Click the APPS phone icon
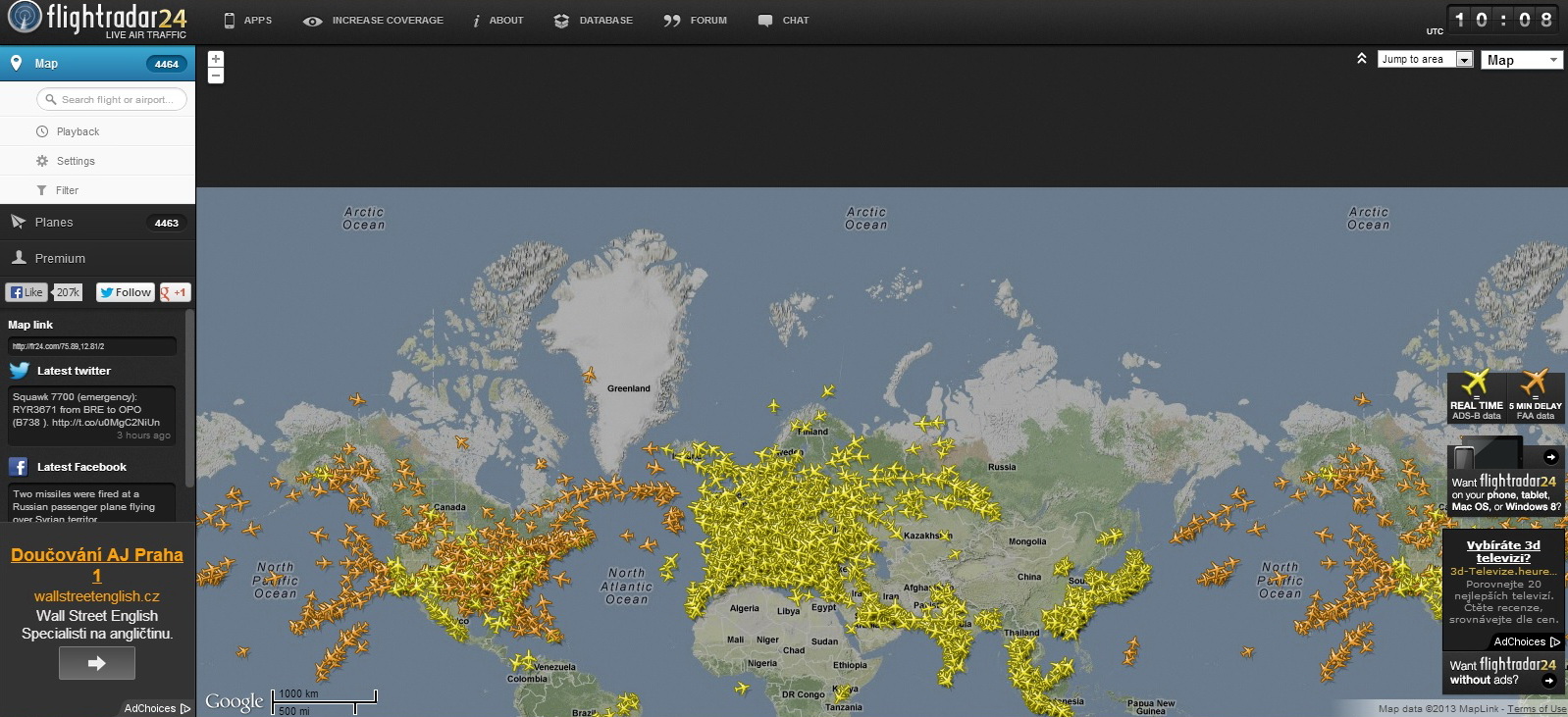Image resolution: width=1568 pixels, height=717 pixels. click(230, 21)
